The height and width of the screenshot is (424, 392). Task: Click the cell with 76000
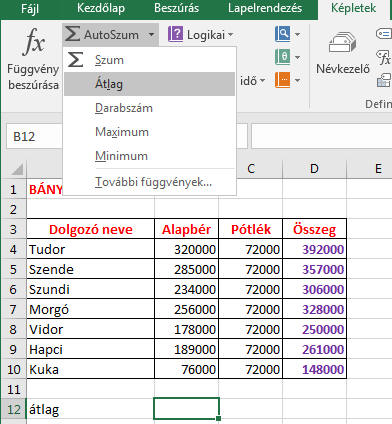pyautogui.click(x=186, y=369)
